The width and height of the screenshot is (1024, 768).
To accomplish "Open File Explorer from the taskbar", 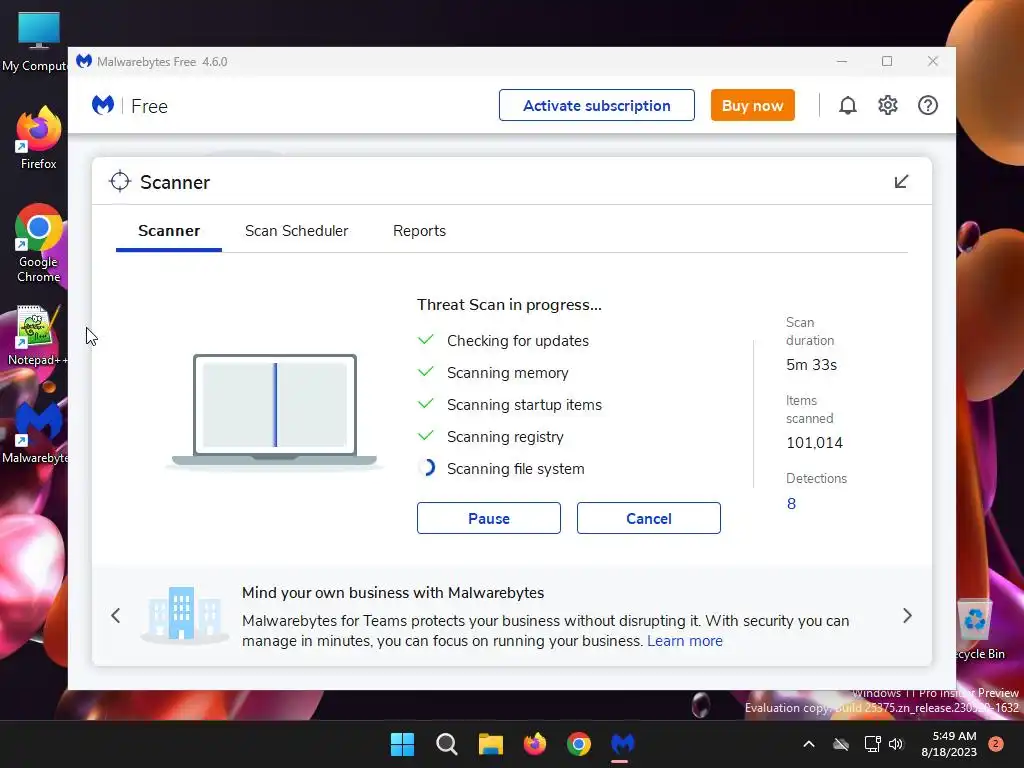I will pyautogui.click(x=490, y=744).
